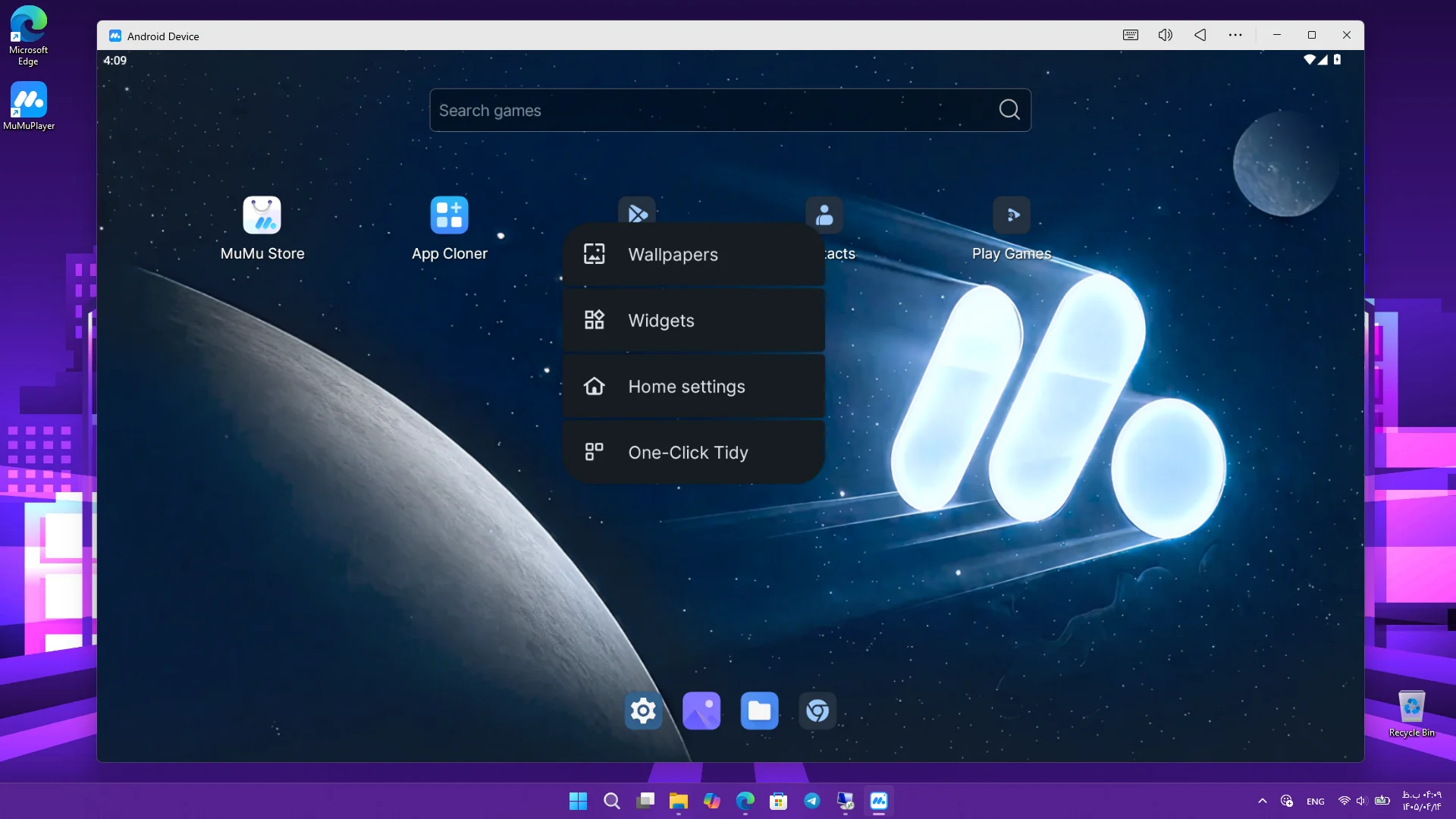Image resolution: width=1456 pixels, height=819 pixels.
Task: Close the Android Device window
Action: [x=1347, y=35]
